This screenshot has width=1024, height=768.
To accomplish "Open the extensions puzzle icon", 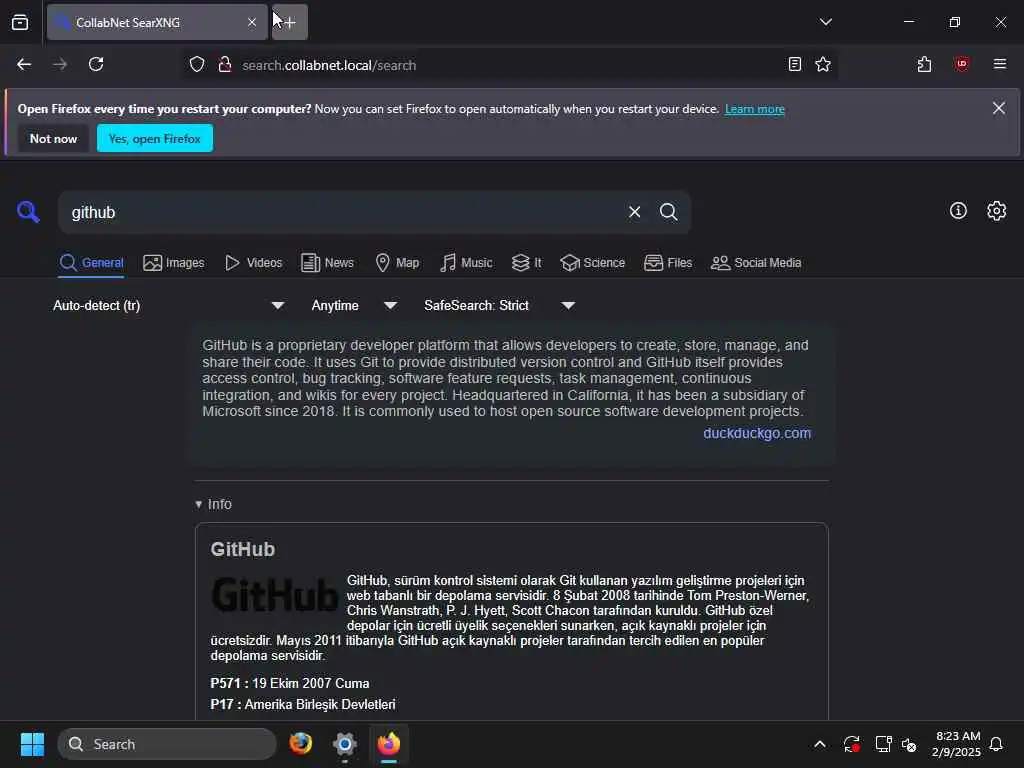I will [924, 65].
